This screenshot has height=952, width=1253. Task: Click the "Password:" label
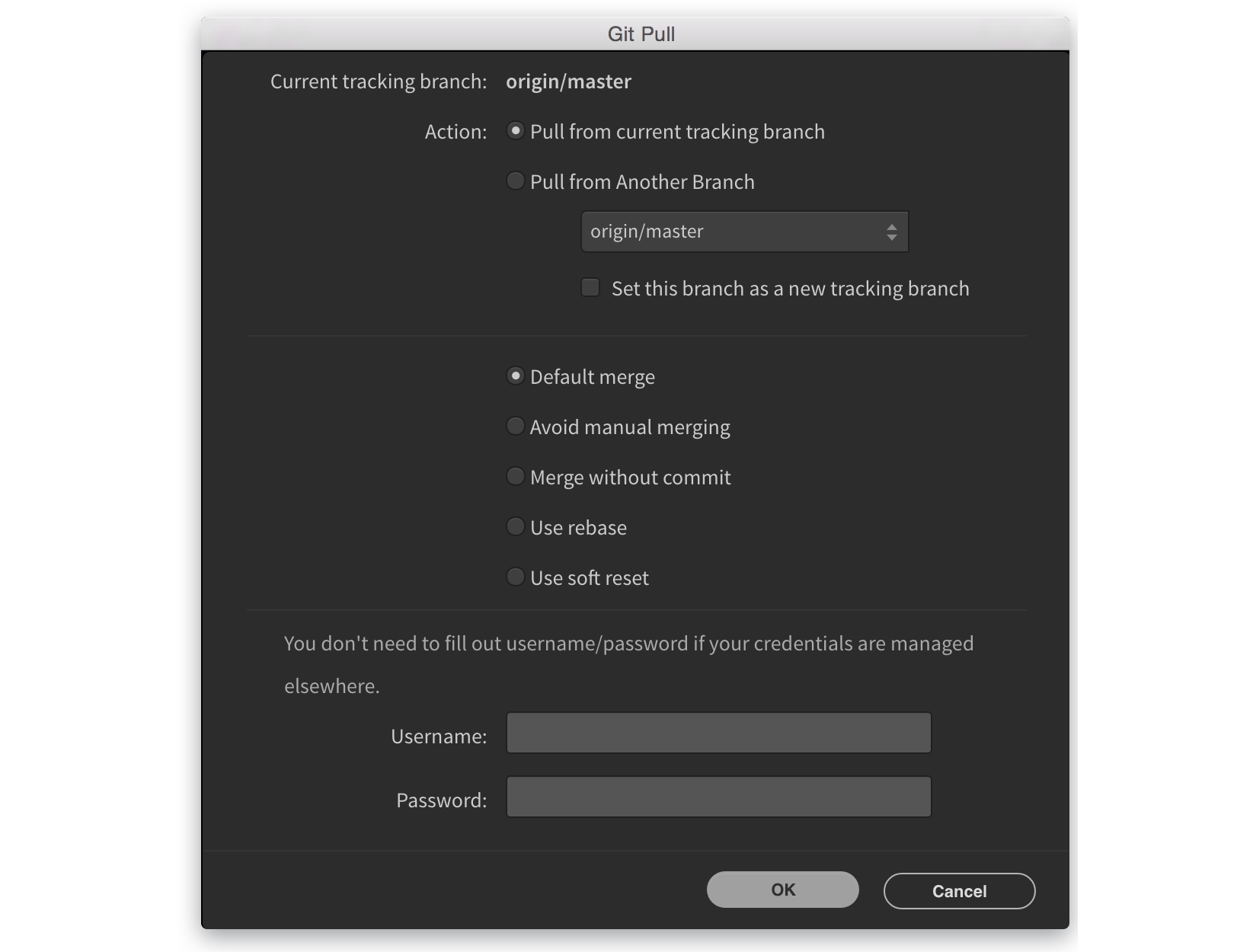point(441,799)
